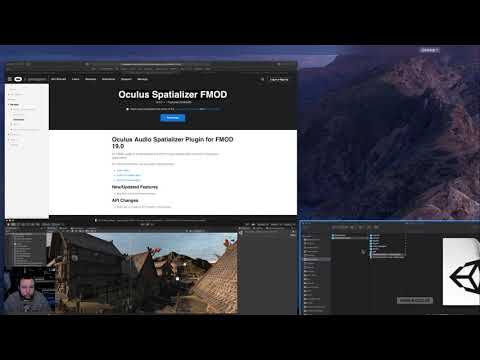This screenshot has width=480, height=360.
Task: Open the hamburger menu beside the Oculus logo
Action: coord(10,79)
